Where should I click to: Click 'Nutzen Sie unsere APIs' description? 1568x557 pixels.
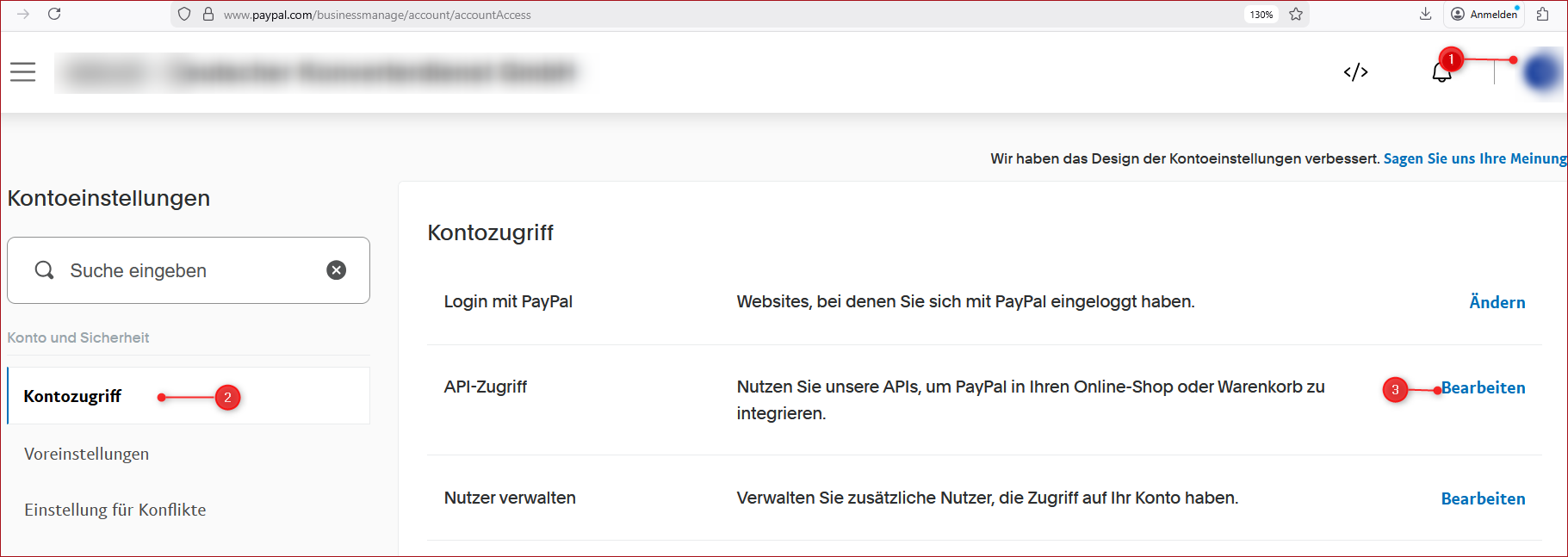[1031, 400]
